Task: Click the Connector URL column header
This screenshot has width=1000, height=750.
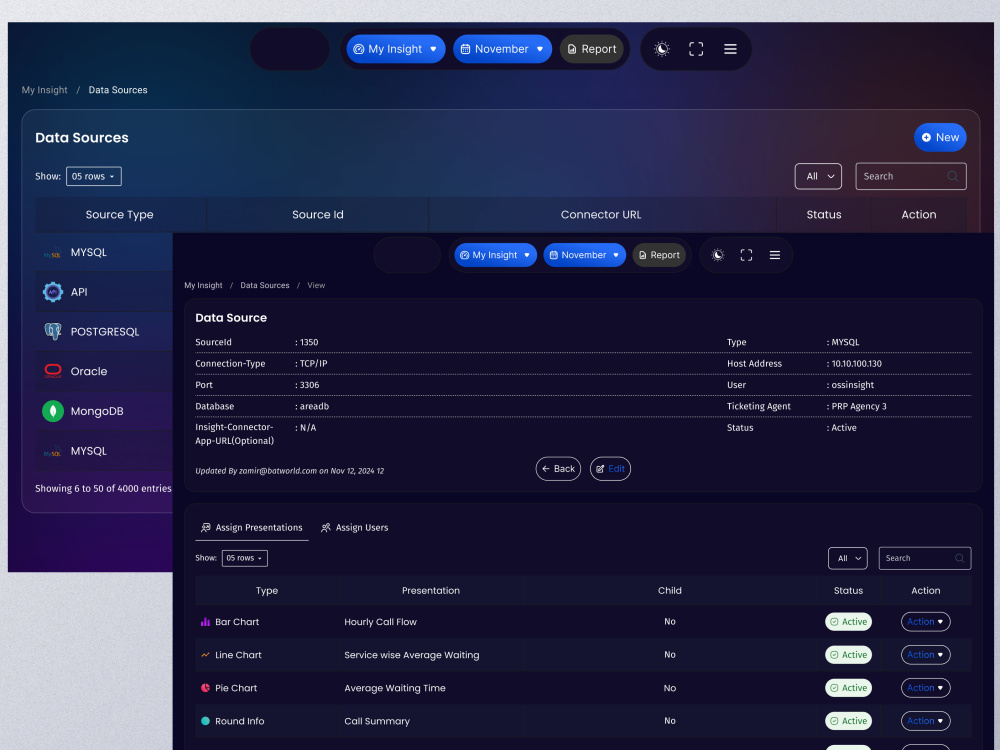Action: (601, 215)
